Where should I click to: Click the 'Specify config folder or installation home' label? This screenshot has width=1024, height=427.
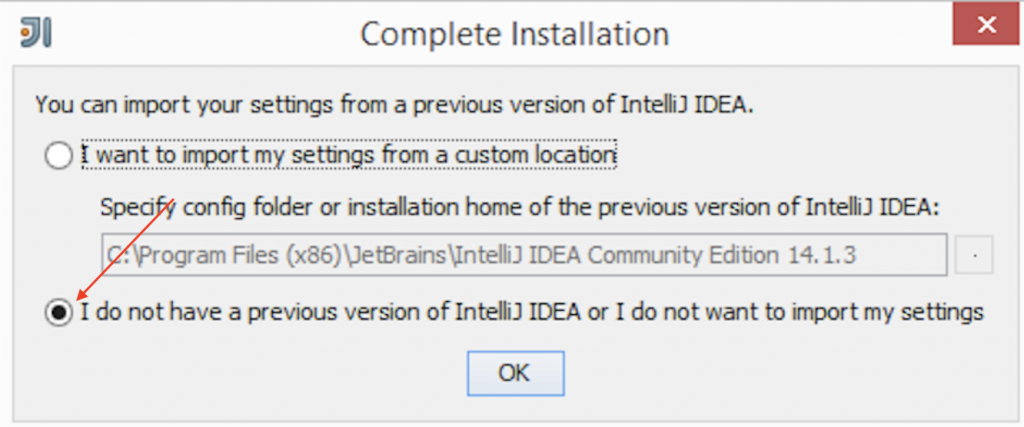[519, 208]
